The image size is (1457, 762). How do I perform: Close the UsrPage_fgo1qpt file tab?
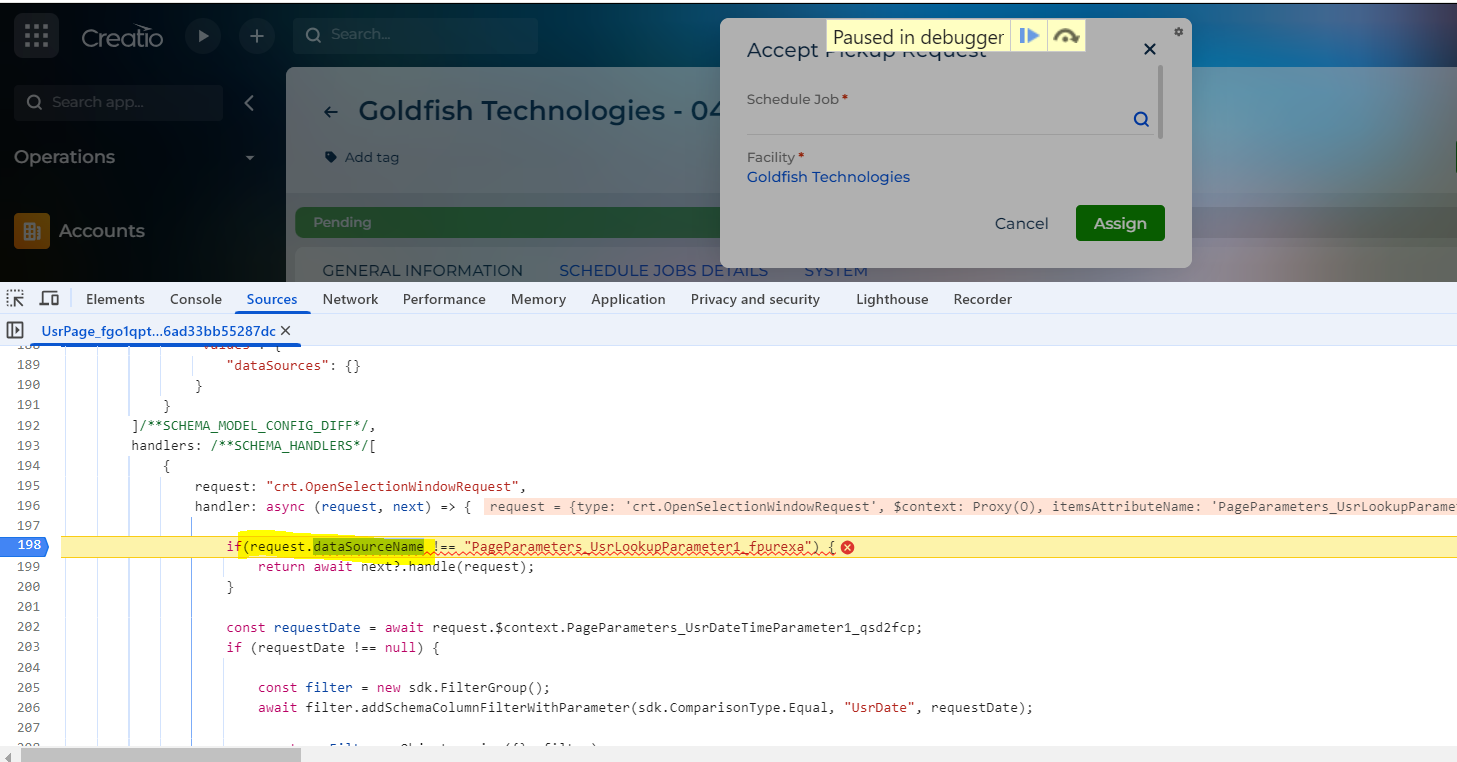click(286, 330)
